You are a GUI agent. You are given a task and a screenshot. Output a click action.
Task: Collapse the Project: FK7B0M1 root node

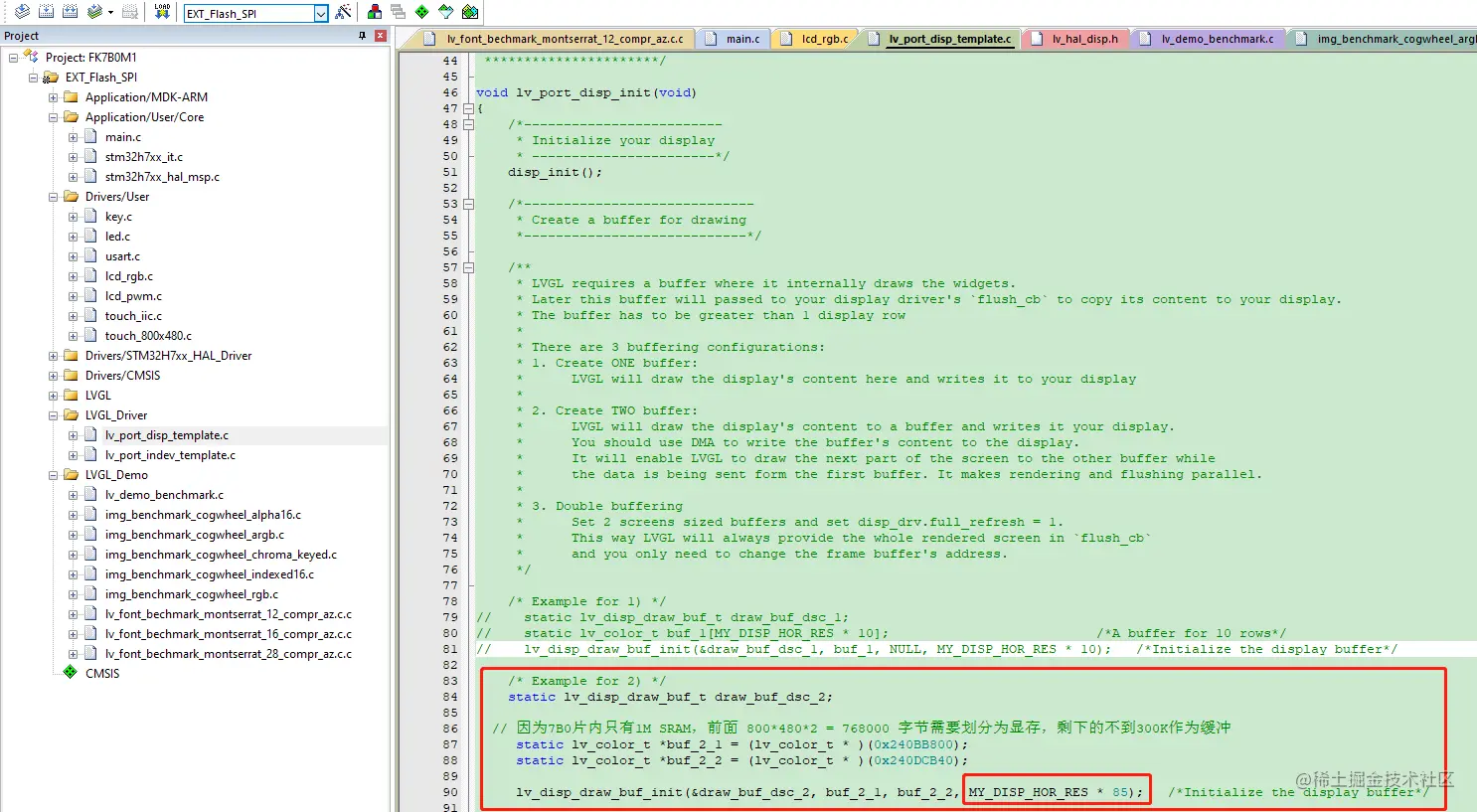[13, 58]
